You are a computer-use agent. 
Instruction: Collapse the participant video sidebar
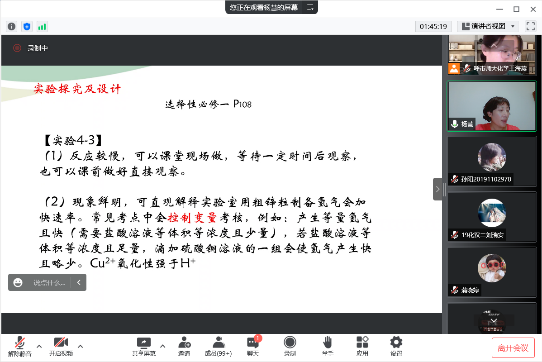[x=437, y=189]
